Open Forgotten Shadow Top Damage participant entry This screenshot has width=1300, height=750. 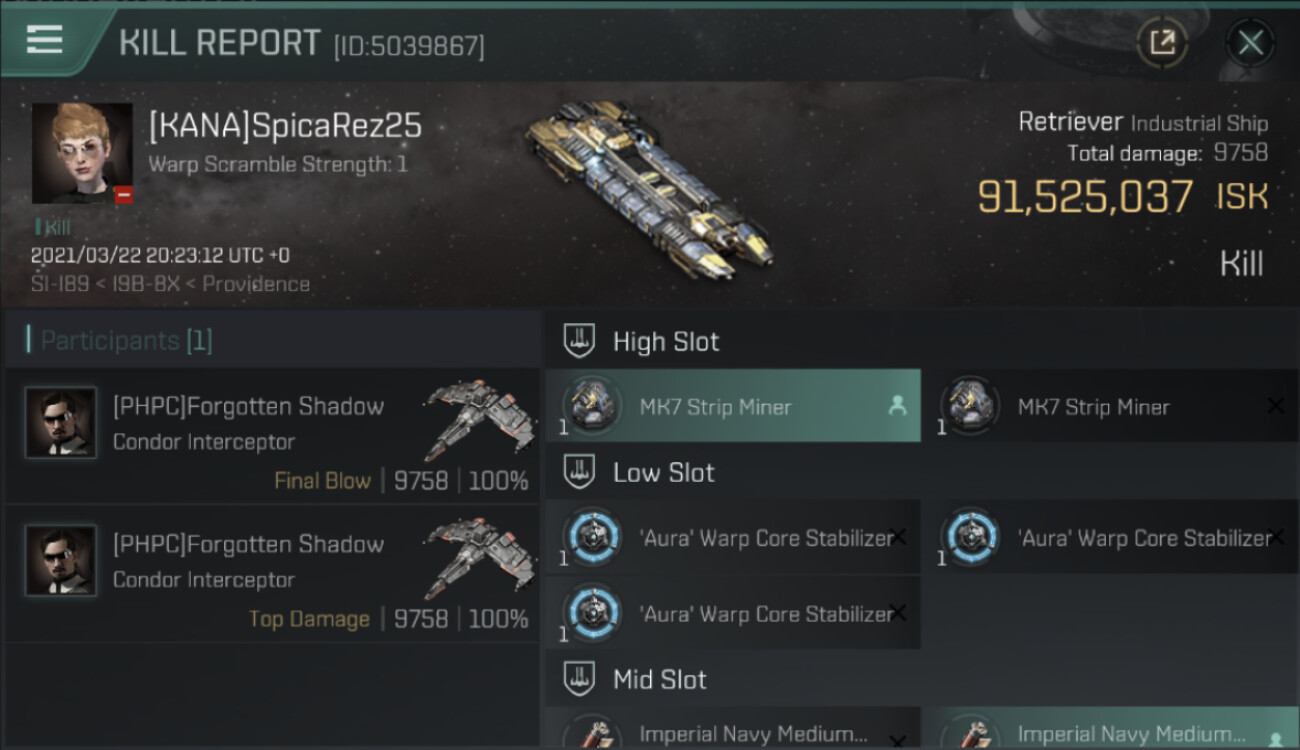point(272,574)
